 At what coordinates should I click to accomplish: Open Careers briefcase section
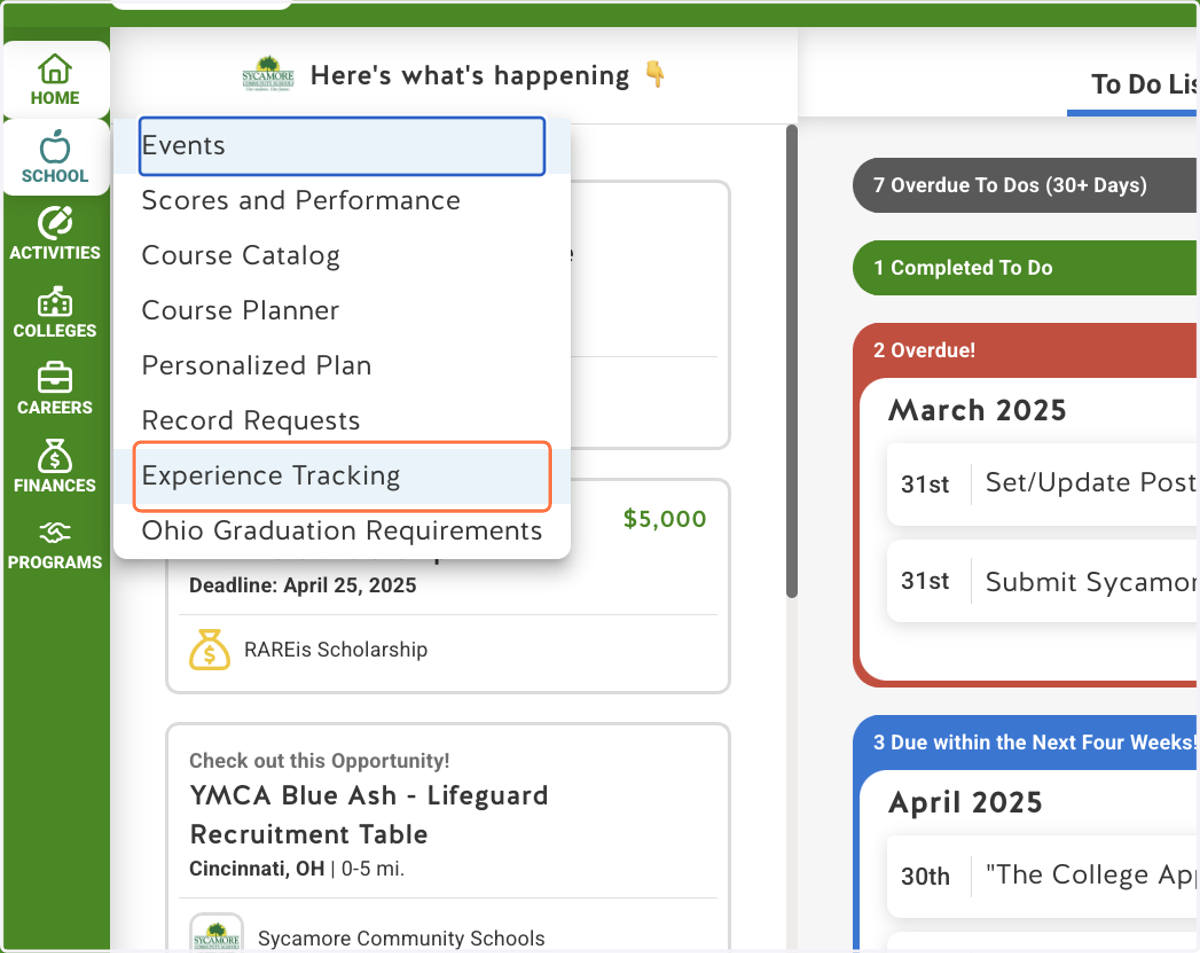coord(55,389)
